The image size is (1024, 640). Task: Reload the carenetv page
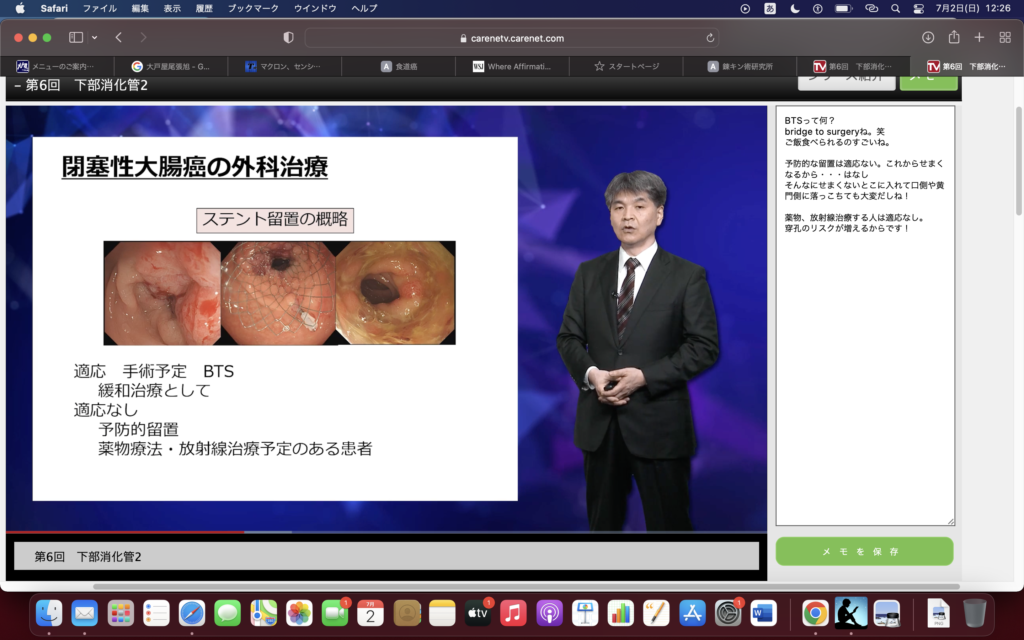coord(710,38)
